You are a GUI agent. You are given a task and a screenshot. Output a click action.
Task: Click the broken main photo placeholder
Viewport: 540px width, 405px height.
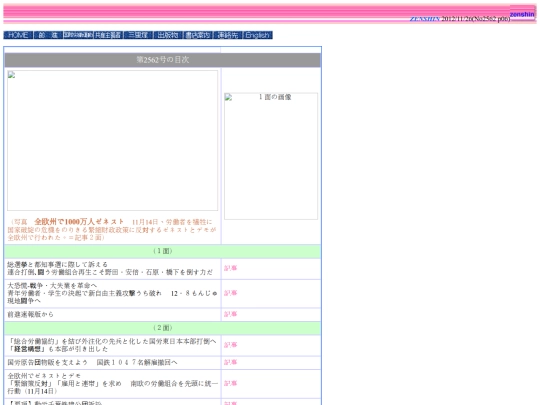click(x=113, y=141)
